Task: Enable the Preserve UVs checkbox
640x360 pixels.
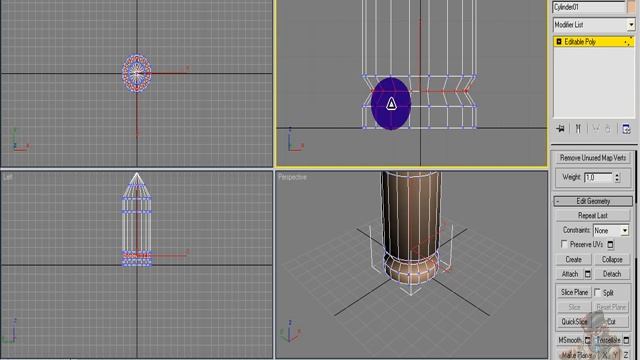Action: pos(564,244)
